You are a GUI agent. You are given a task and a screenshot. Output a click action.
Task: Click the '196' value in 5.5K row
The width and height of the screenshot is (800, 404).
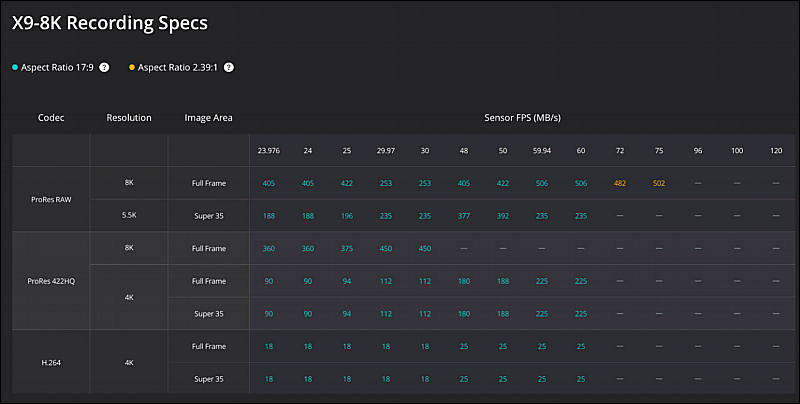click(x=347, y=216)
